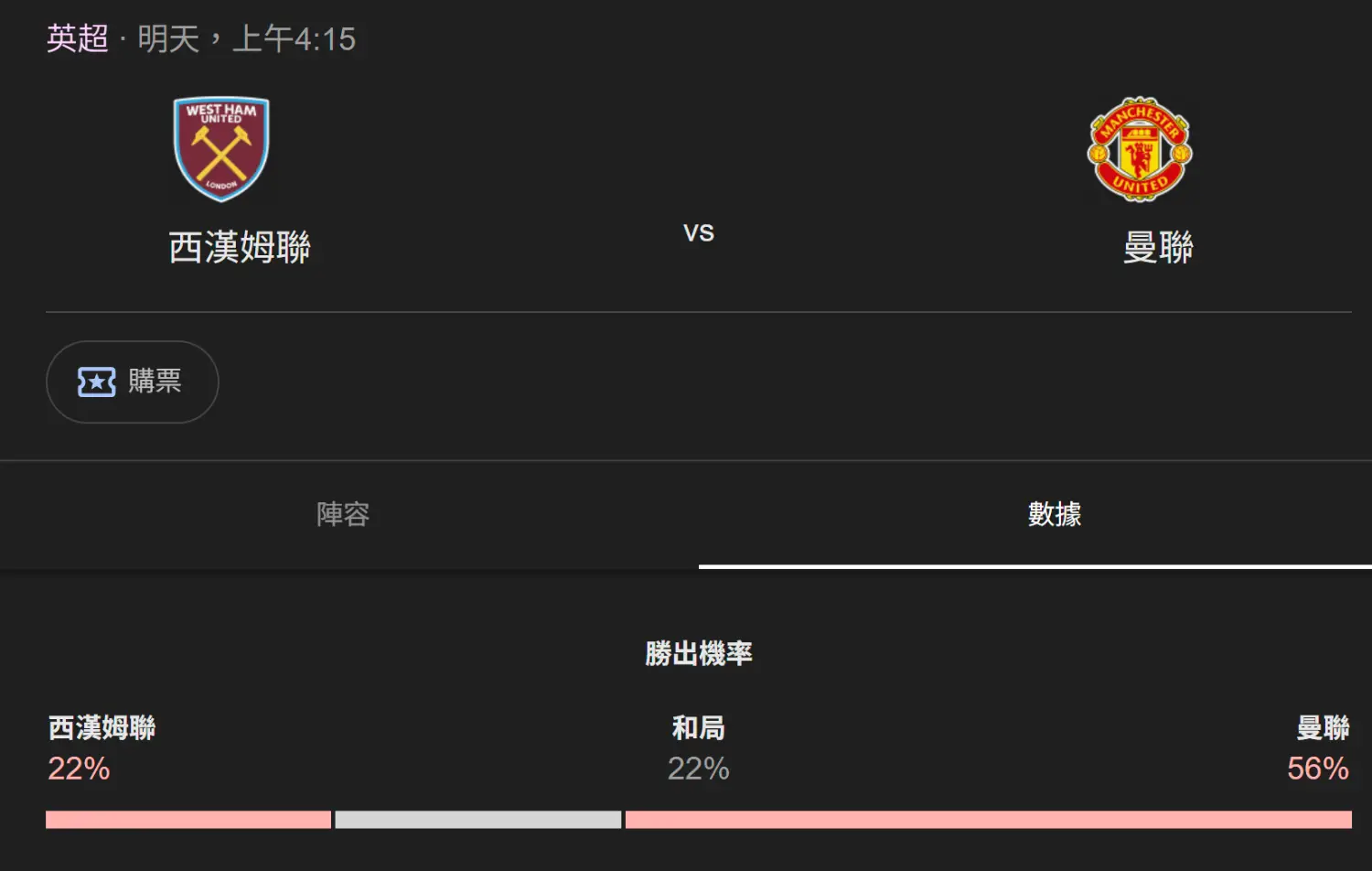Click West Ham's pink probability bar segment

pos(188,820)
